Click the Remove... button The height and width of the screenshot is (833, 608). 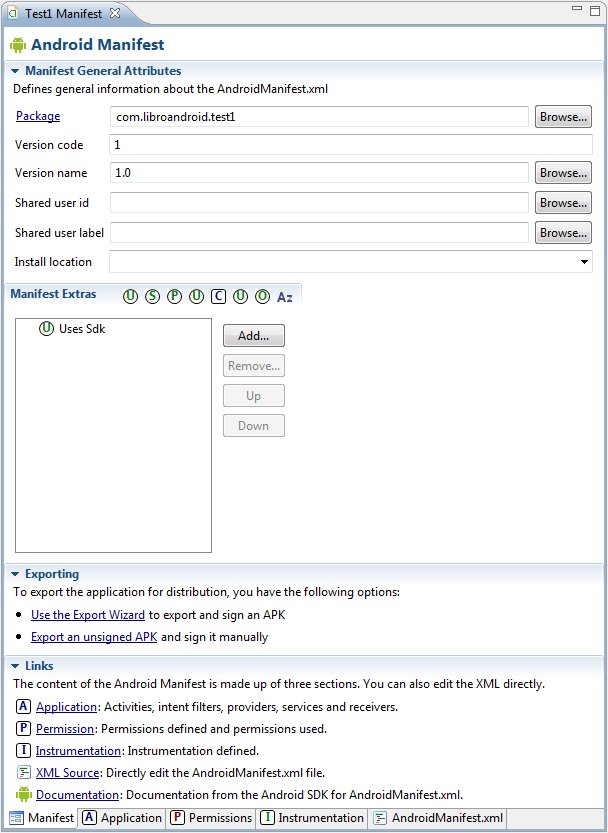pyautogui.click(x=254, y=366)
